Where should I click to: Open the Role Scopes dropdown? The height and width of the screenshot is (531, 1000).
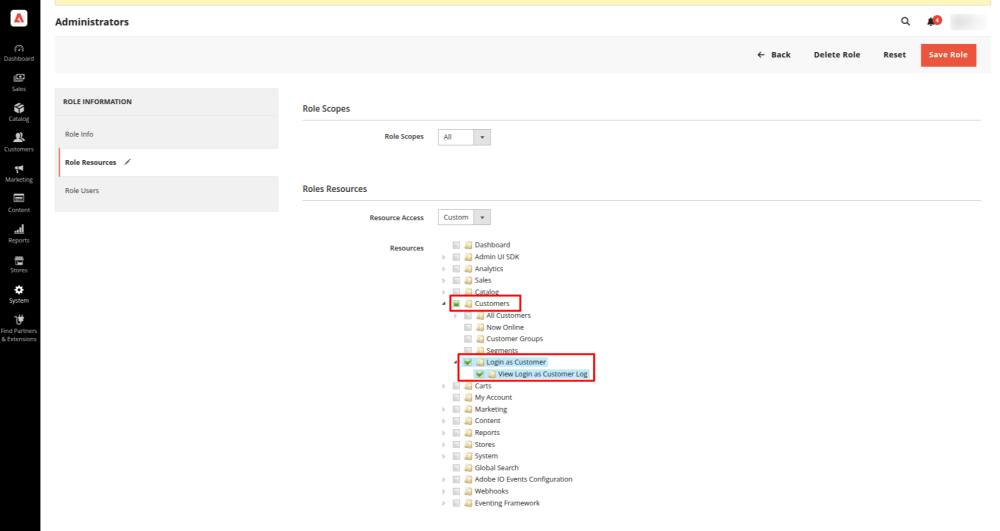click(x=465, y=137)
